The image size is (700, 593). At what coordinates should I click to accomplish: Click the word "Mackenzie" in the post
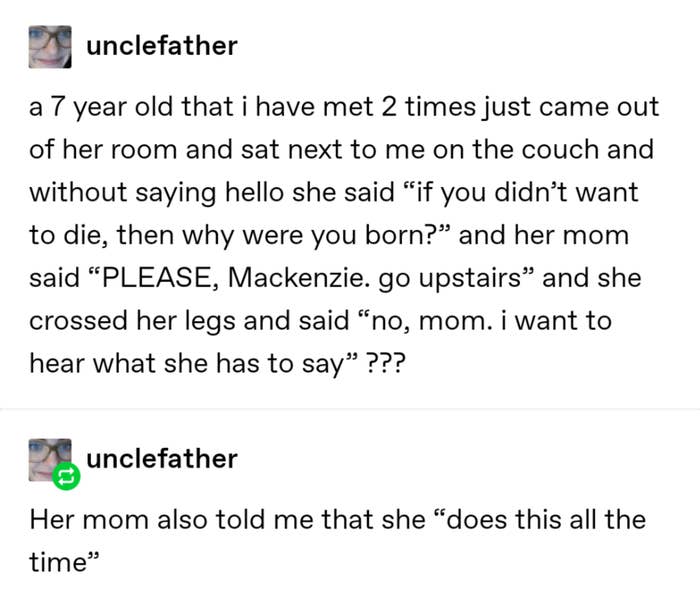[299, 278]
